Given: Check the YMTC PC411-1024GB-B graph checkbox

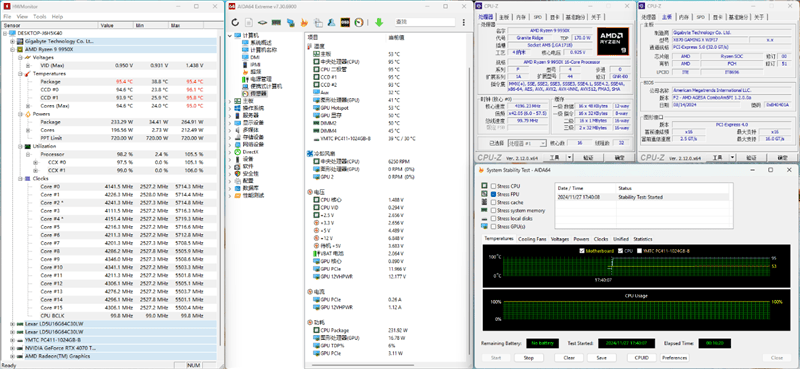Looking at the screenshot, I should [x=639, y=251].
